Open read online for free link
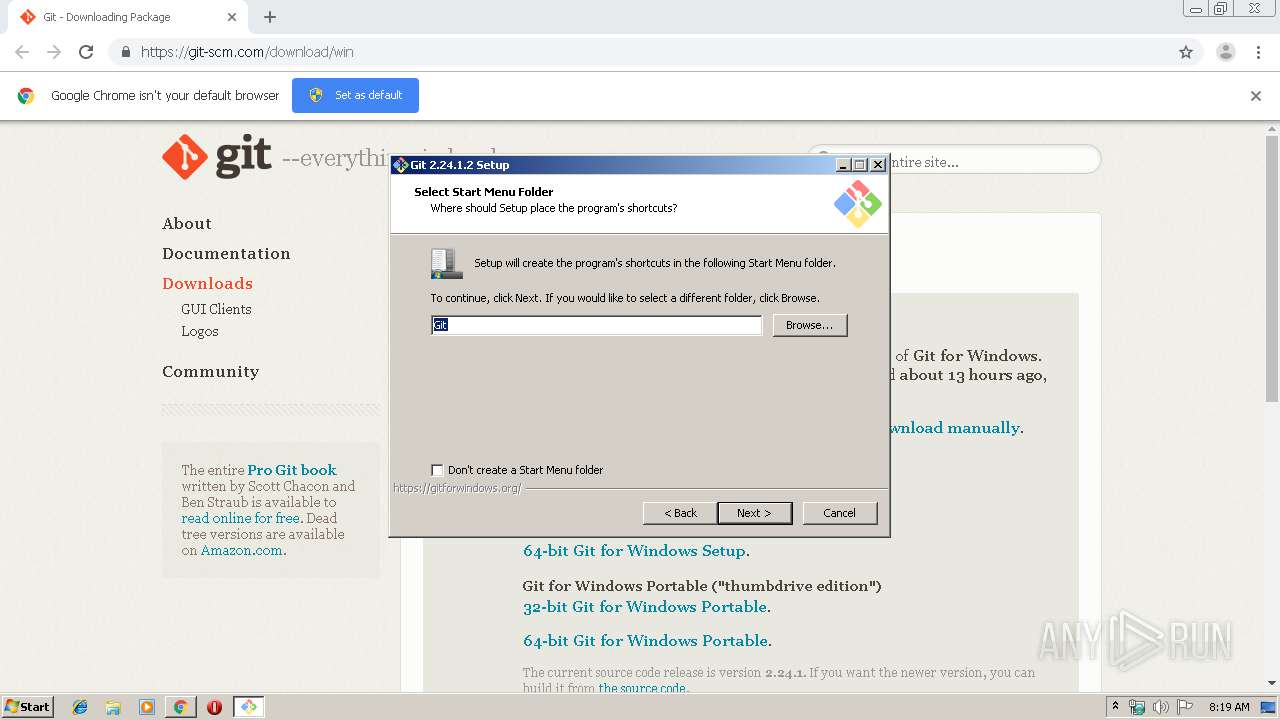Viewport: 1280px width, 720px height. (x=241, y=518)
